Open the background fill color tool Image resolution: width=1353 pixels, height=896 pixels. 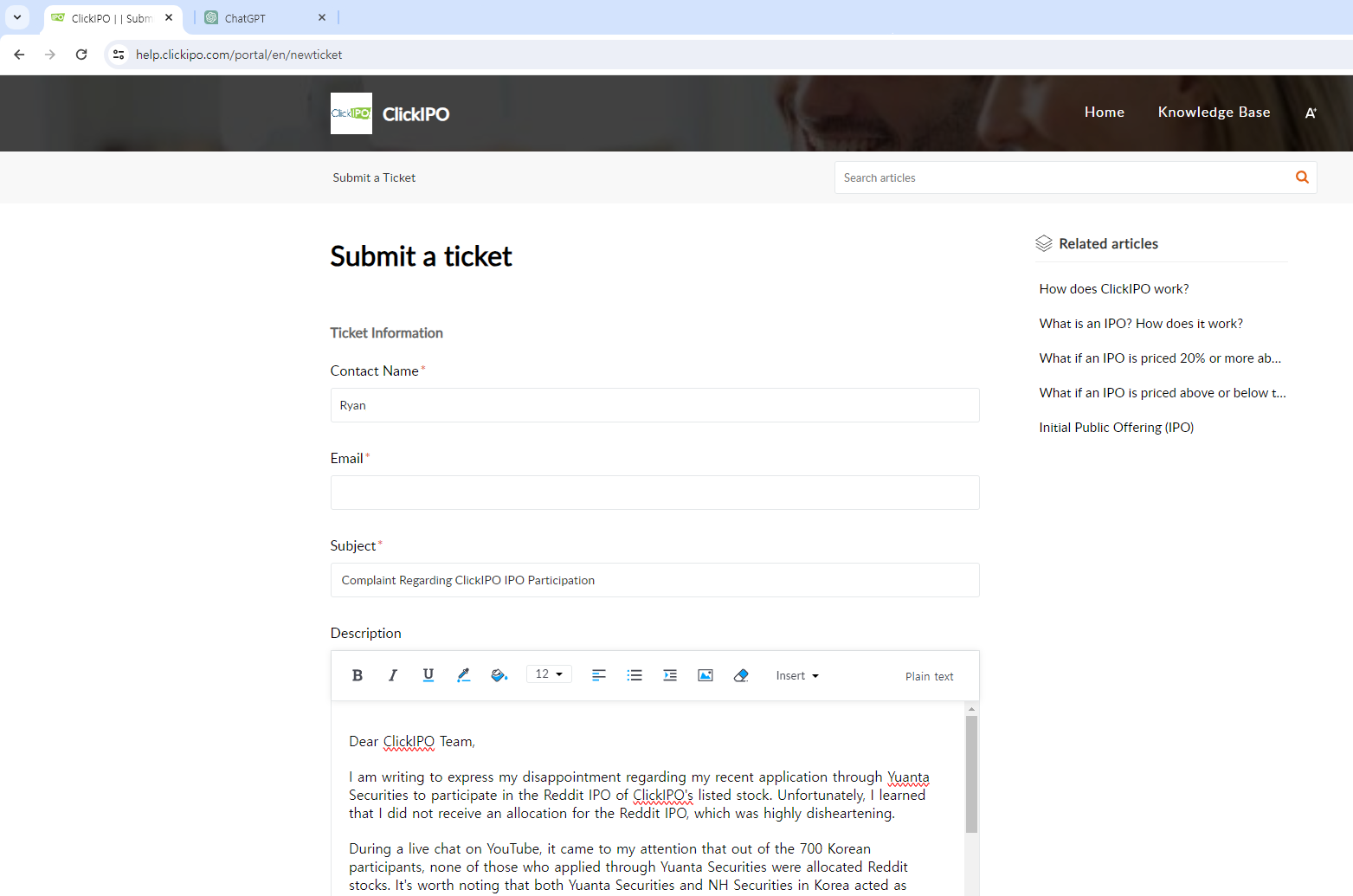coord(499,675)
